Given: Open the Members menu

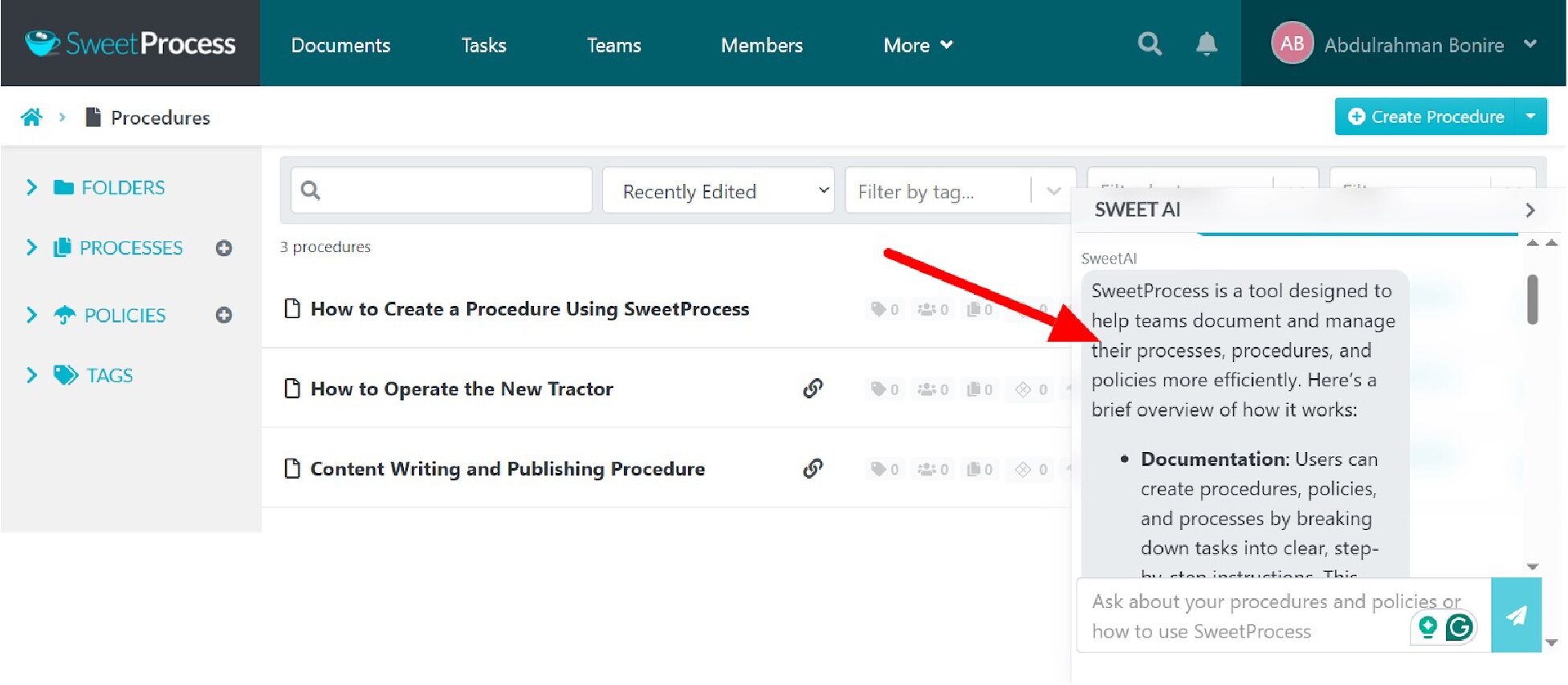Looking at the screenshot, I should coord(761,45).
